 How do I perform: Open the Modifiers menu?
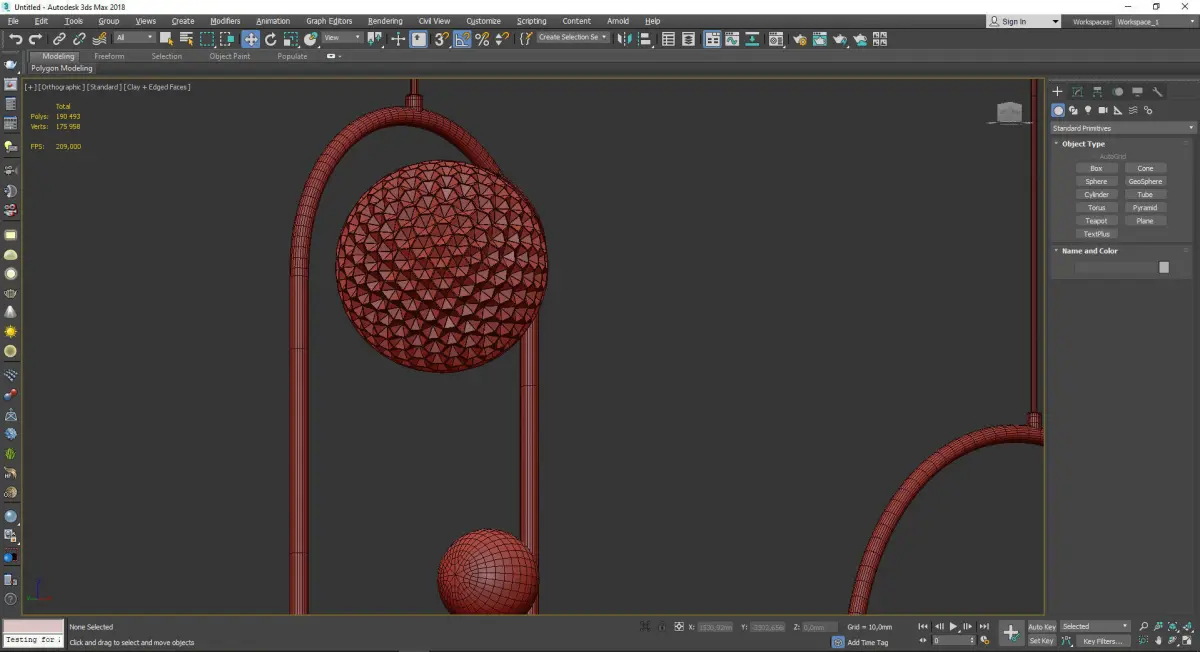point(225,21)
